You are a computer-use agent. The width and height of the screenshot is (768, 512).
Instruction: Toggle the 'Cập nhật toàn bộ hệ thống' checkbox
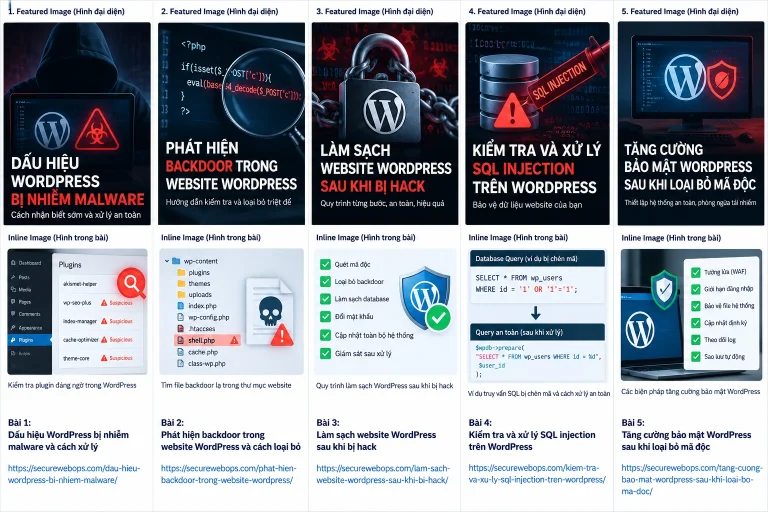pyautogui.click(x=325, y=335)
